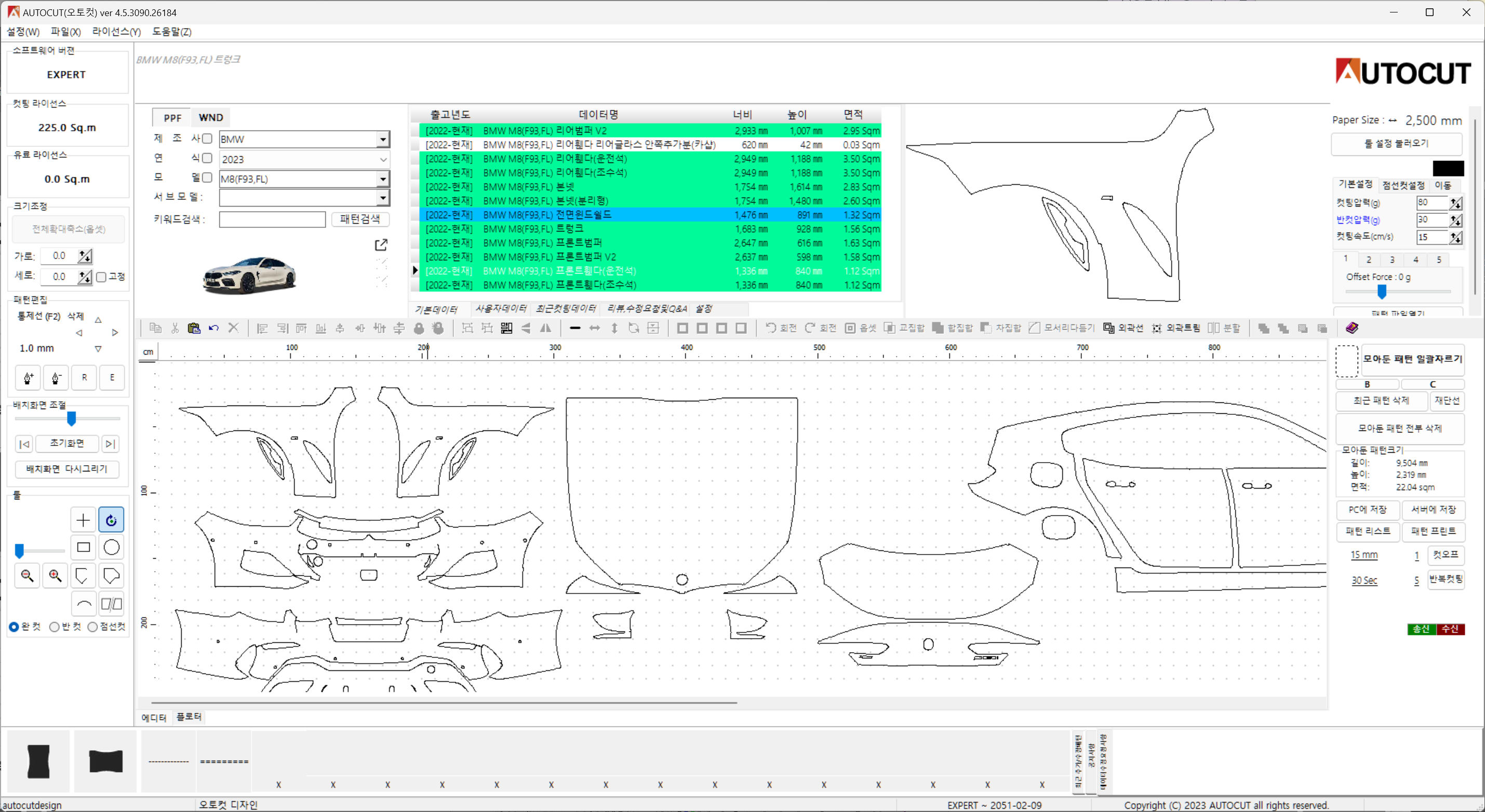Go to first layout with |◁ button
The height and width of the screenshot is (812, 1485).
tap(24, 444)
